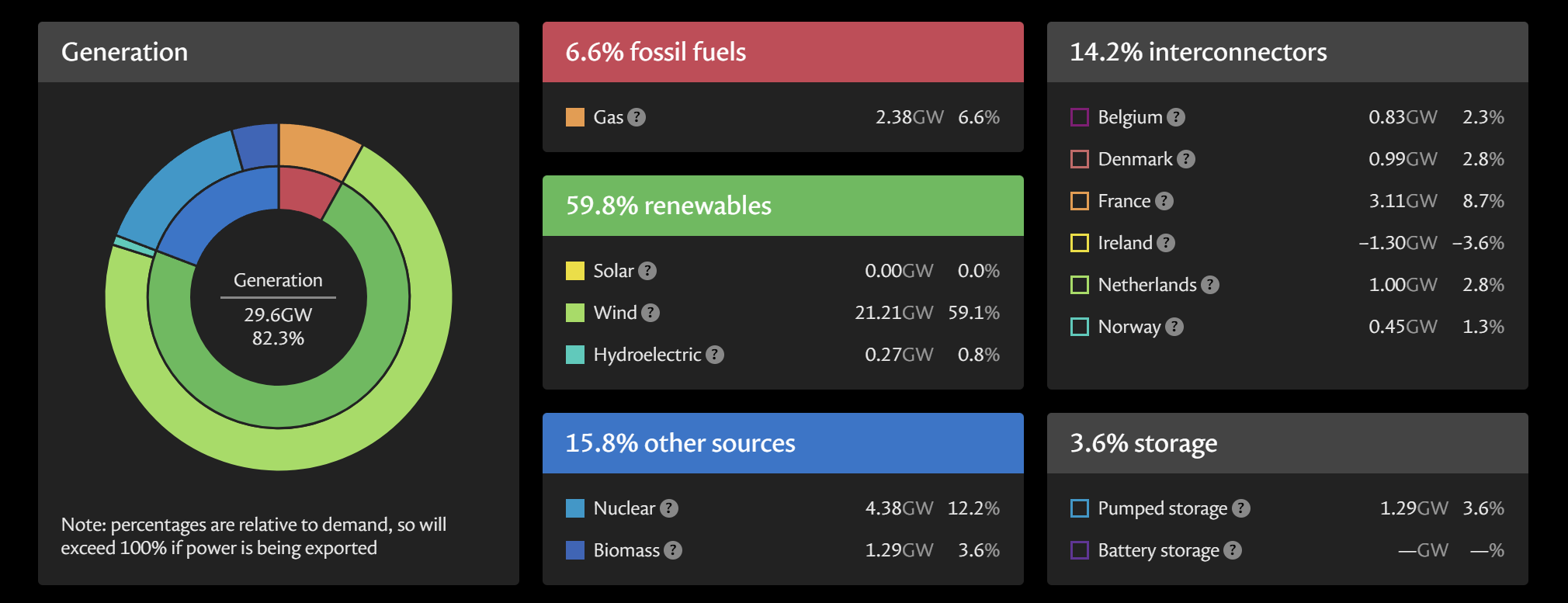Select the teal Hydroelectric color swatch
Screen dimensions: 1568x603
[x=575, y=355]
